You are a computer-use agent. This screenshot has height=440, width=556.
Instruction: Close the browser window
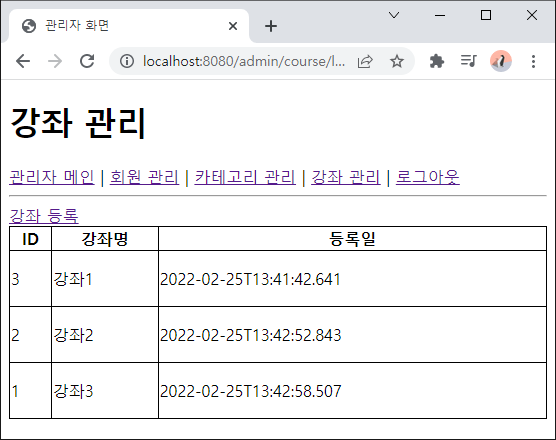pyautogui.click(x=532, y=15)
